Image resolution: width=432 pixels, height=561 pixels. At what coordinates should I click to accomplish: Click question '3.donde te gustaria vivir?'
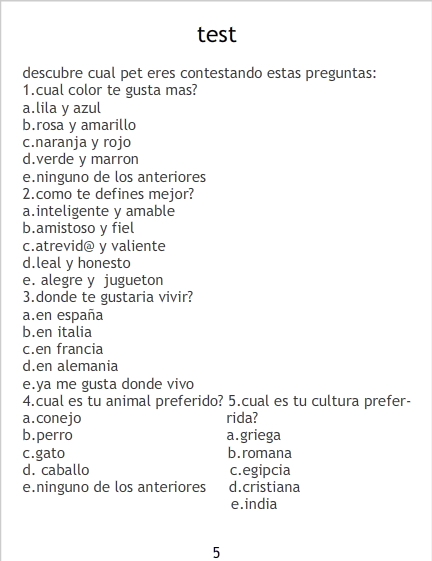pos(107,297)
